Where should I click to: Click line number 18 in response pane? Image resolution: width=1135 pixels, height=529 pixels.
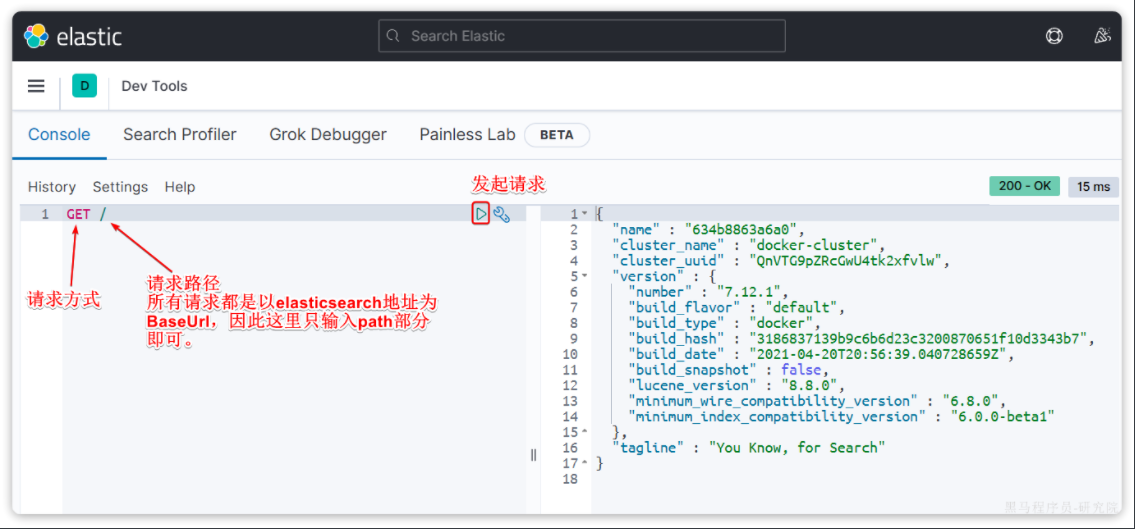click(569, 478)
